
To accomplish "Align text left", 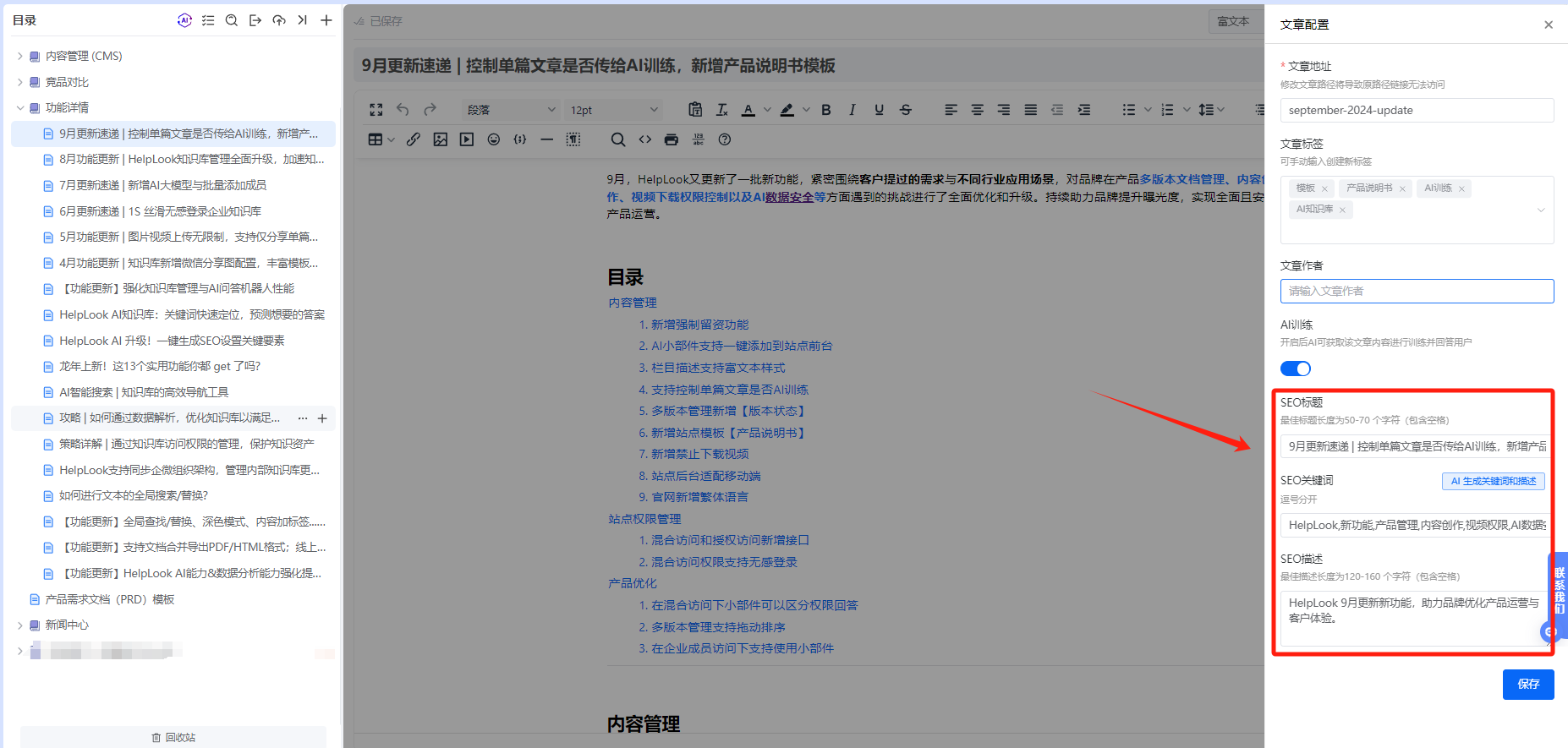I will (951, 110).
